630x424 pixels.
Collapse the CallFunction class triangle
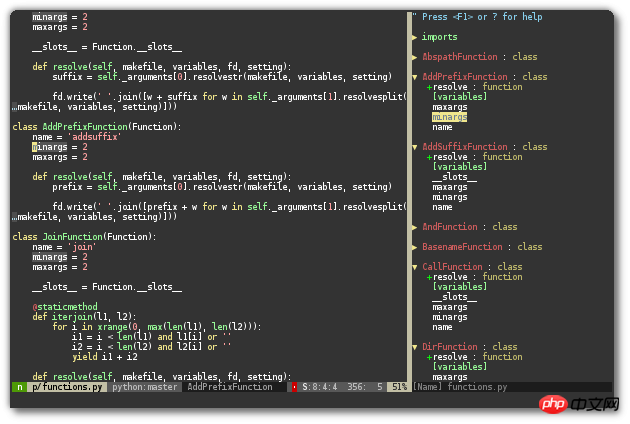[x=414, y=267]
